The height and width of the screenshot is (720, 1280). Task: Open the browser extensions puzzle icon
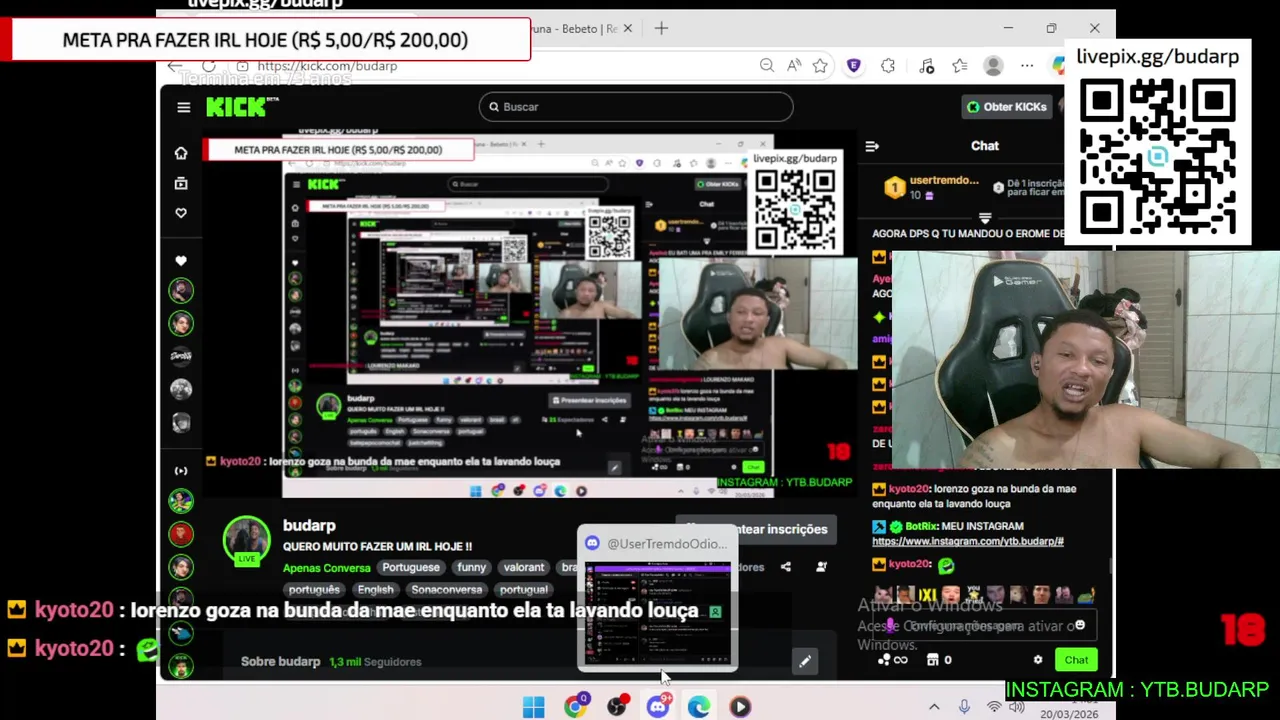(888, 66)
